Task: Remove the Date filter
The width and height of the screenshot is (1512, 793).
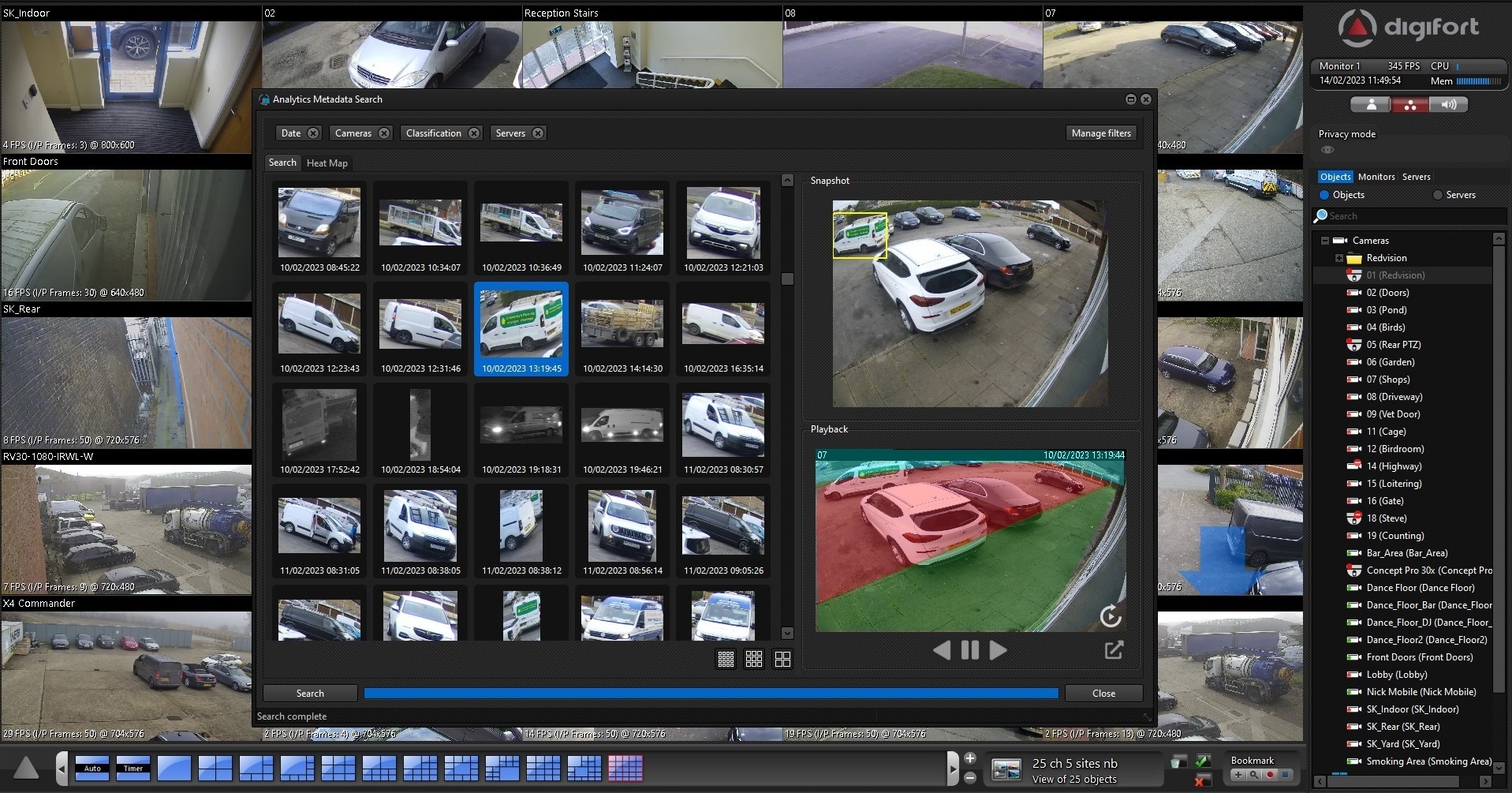Action: [x=313, y=133]
